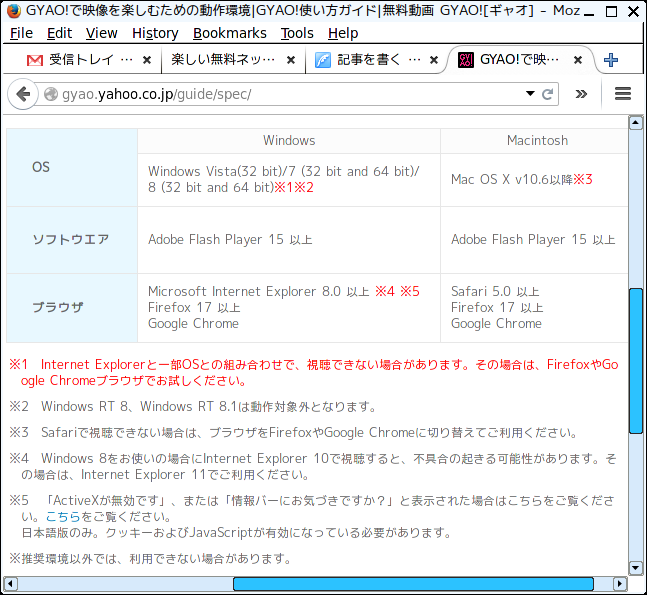Click the Windows column header
Image resolution: width=647 pixels, height=595 pixels.
(289, 141)
